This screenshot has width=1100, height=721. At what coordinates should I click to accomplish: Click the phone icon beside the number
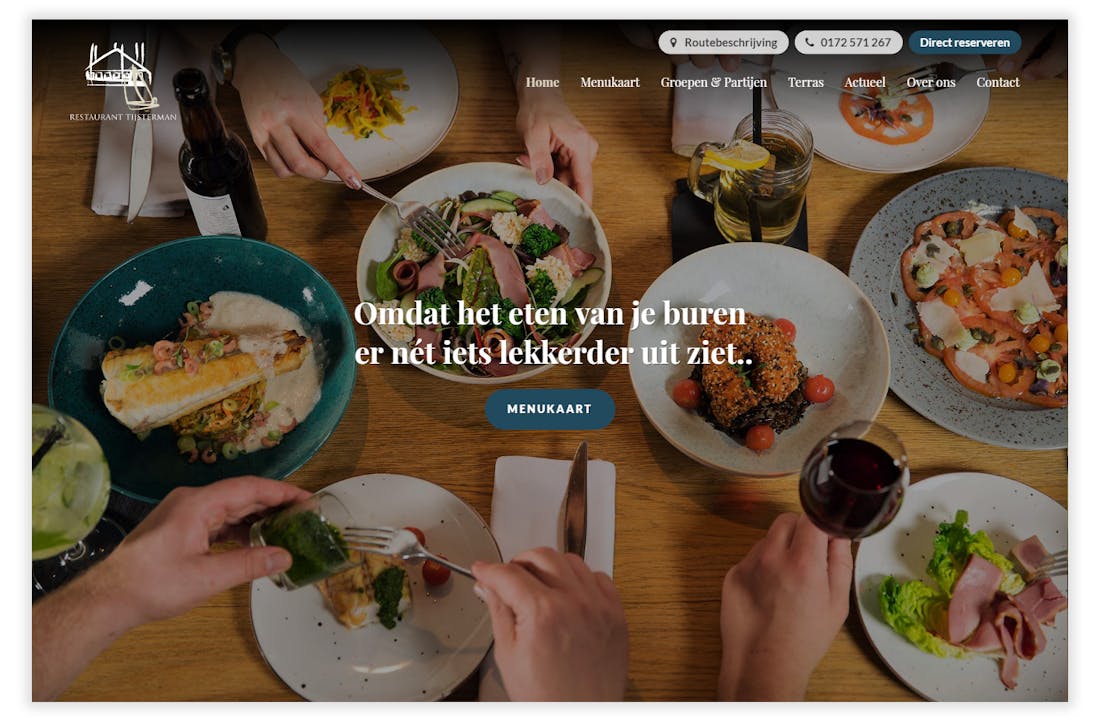810,43
